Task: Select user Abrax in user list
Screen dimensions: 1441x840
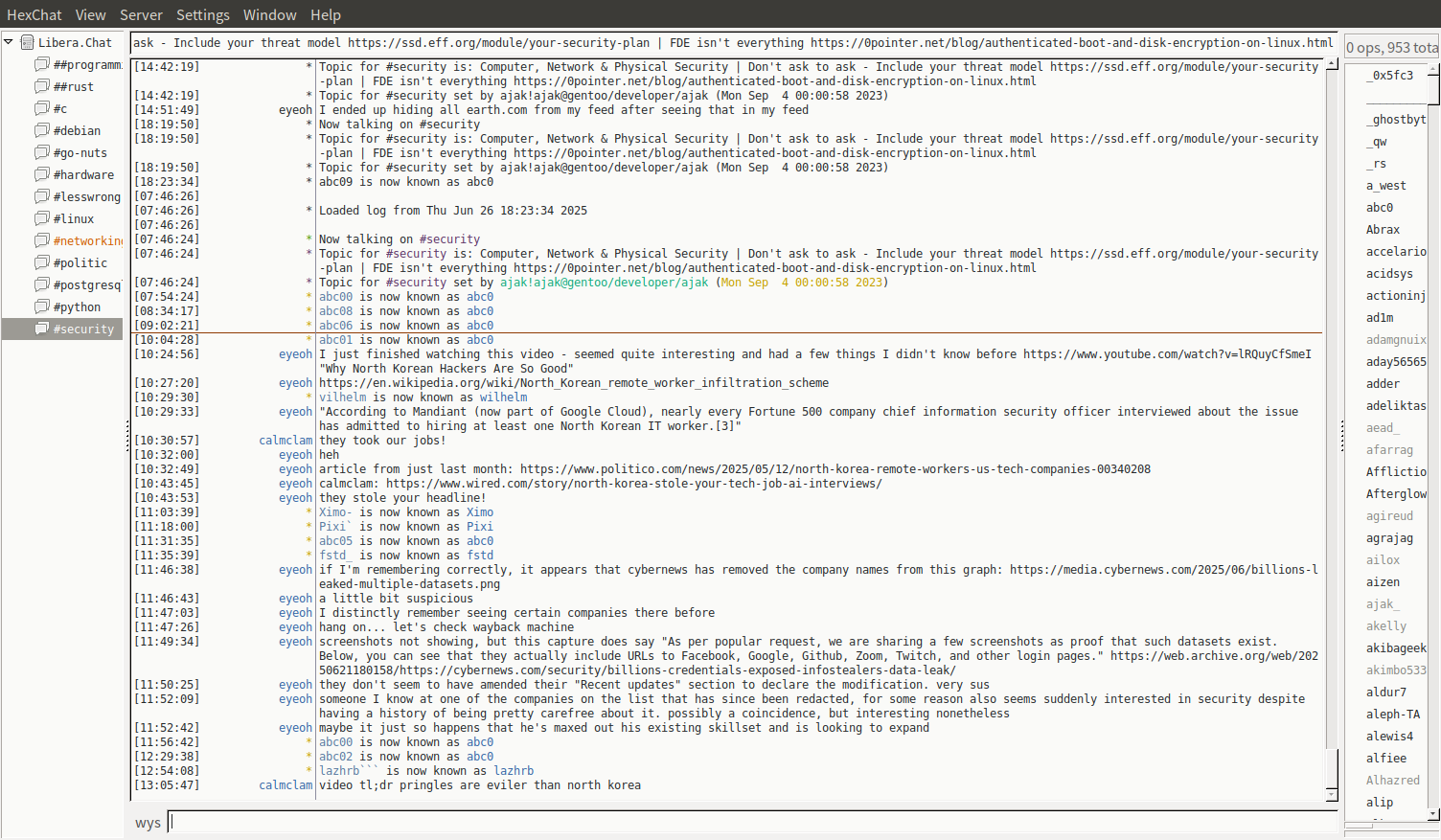Action: click(x=1383, y=230)
